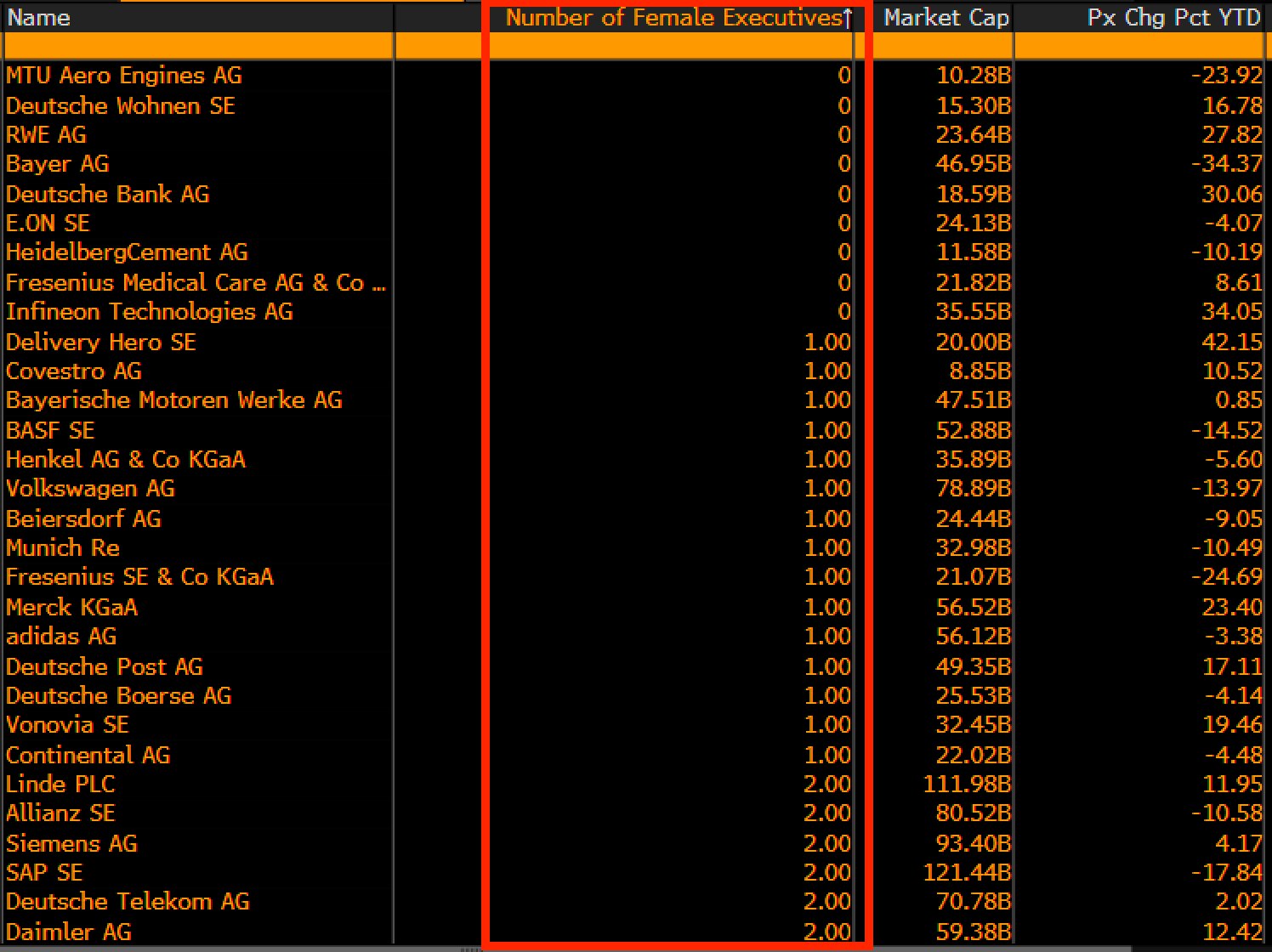Select Deutsche Post AG
Screen dimensions: 1272x952
point(105,667)
